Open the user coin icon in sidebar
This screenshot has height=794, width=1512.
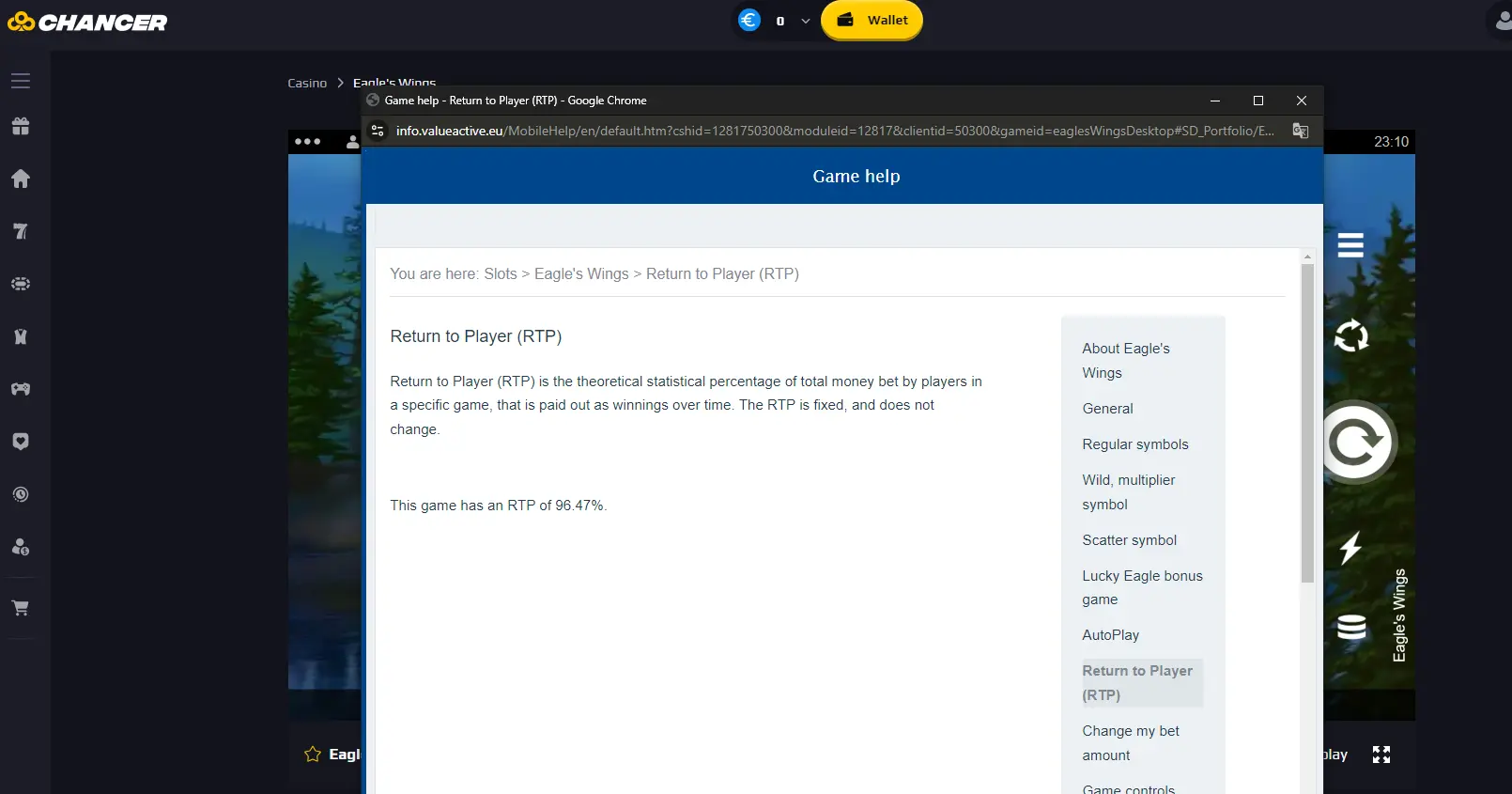point(21,547)
